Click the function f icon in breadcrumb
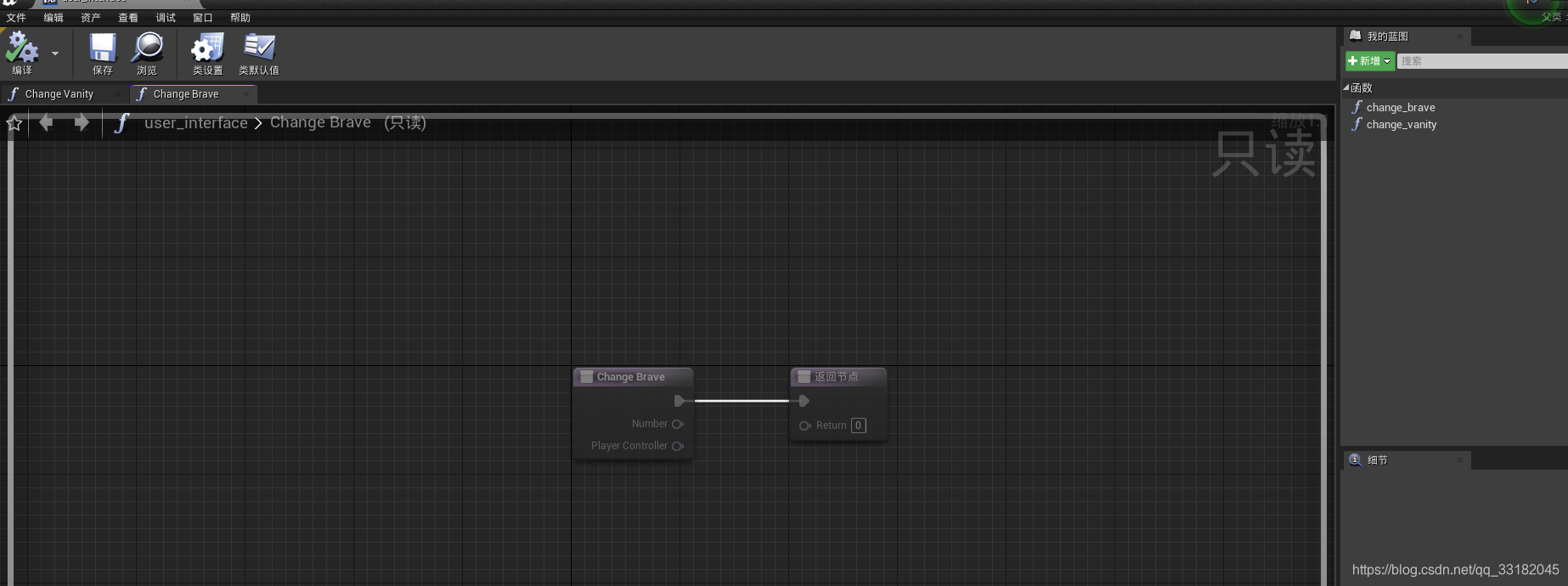Viewport: 1568px width, 586px height. tap(121, 123)
